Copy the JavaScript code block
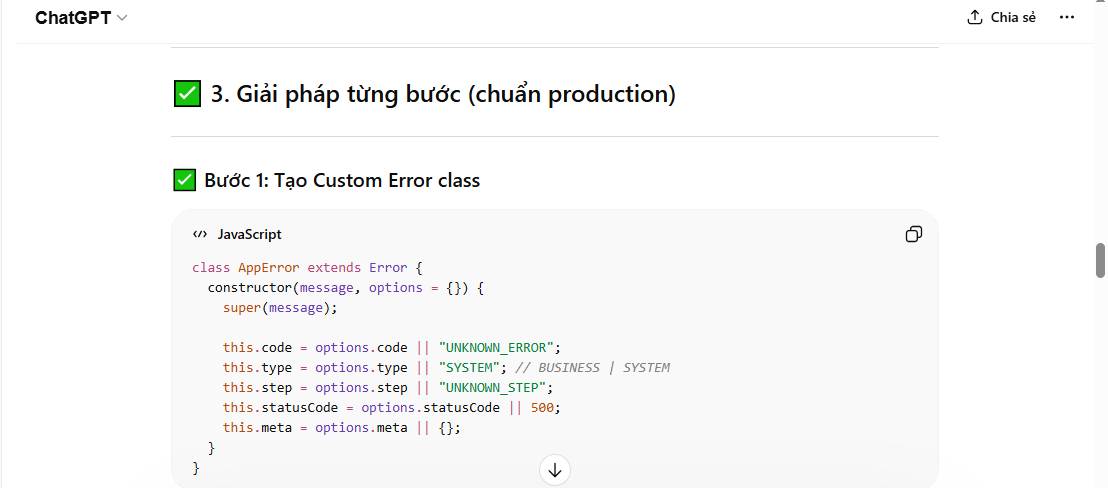The image size is (1108, 488). point(913,234)
